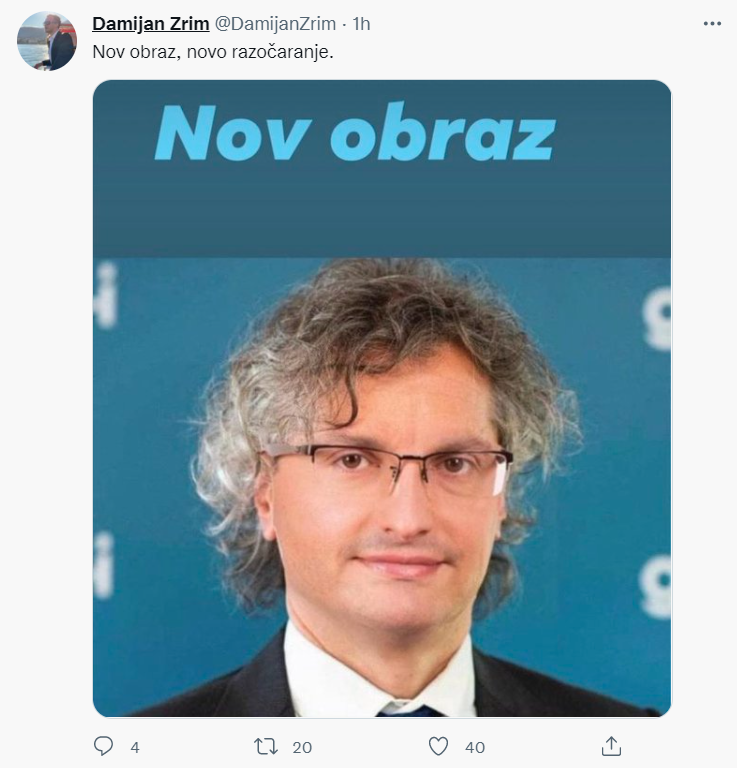
Task: Click the blurred logo at the upper left of the photo
Action: pyautogui.click(x=105, y=295)
